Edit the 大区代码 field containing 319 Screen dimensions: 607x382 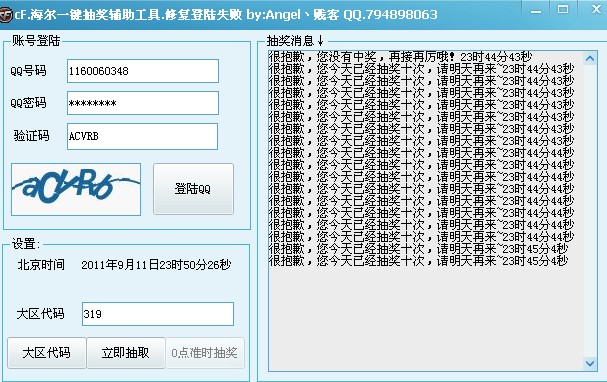click(x=158, y=314)
